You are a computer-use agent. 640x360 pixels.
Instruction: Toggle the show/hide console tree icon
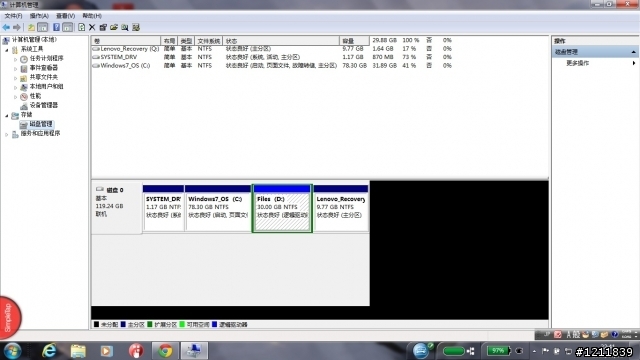click(42, 27)
